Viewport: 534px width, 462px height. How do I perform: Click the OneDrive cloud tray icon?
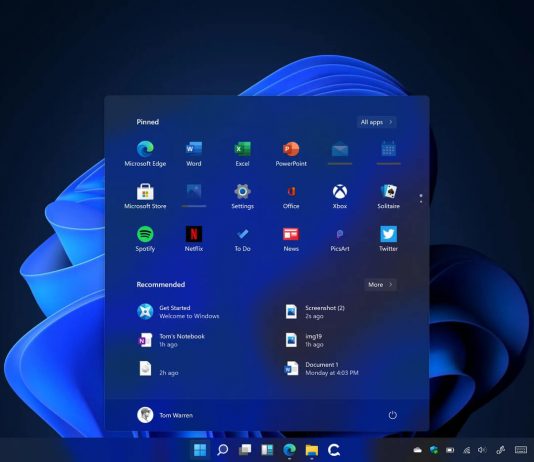[x=418, y=450]
